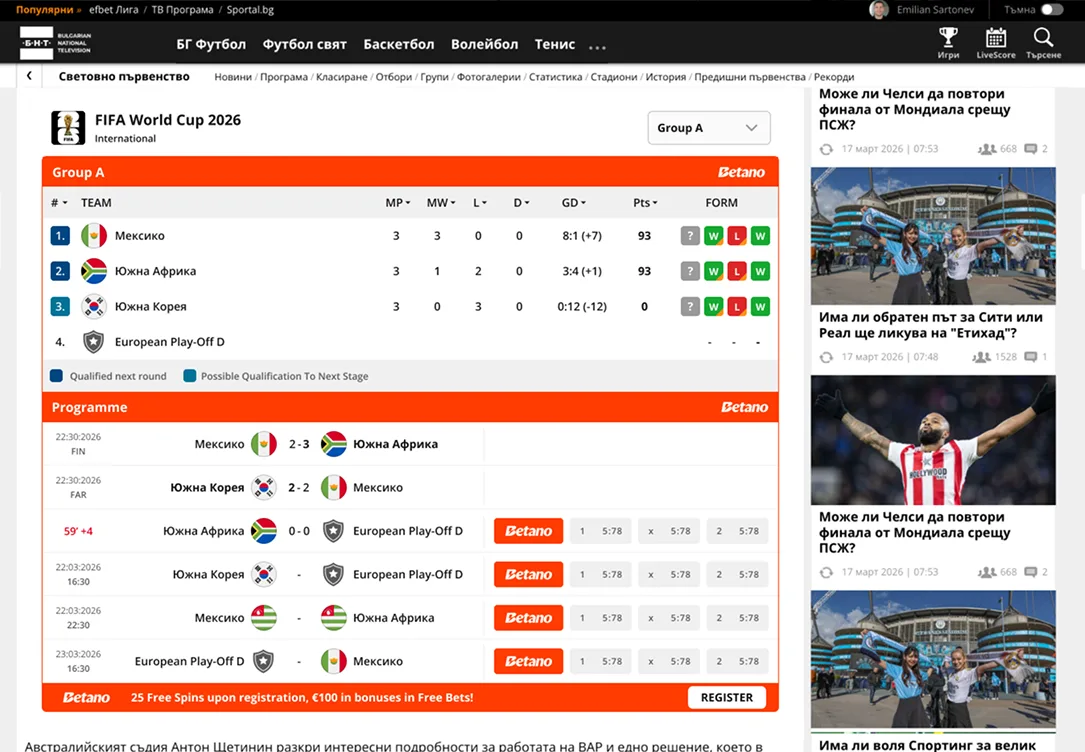
Task: Sort standings by GD column
Action: (x=574, y=203)
